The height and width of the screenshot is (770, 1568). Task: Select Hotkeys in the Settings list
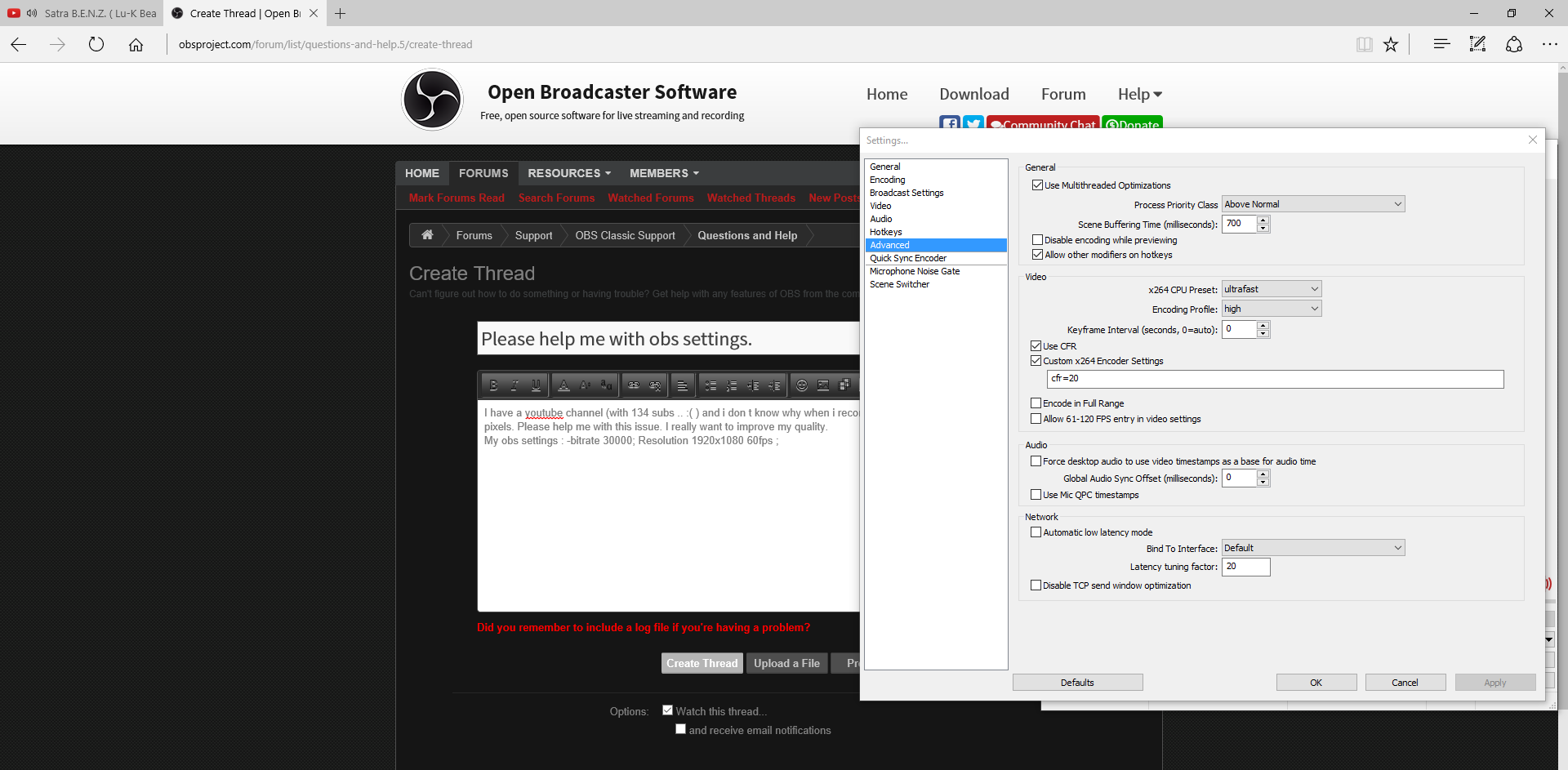[x=936, y=232]
